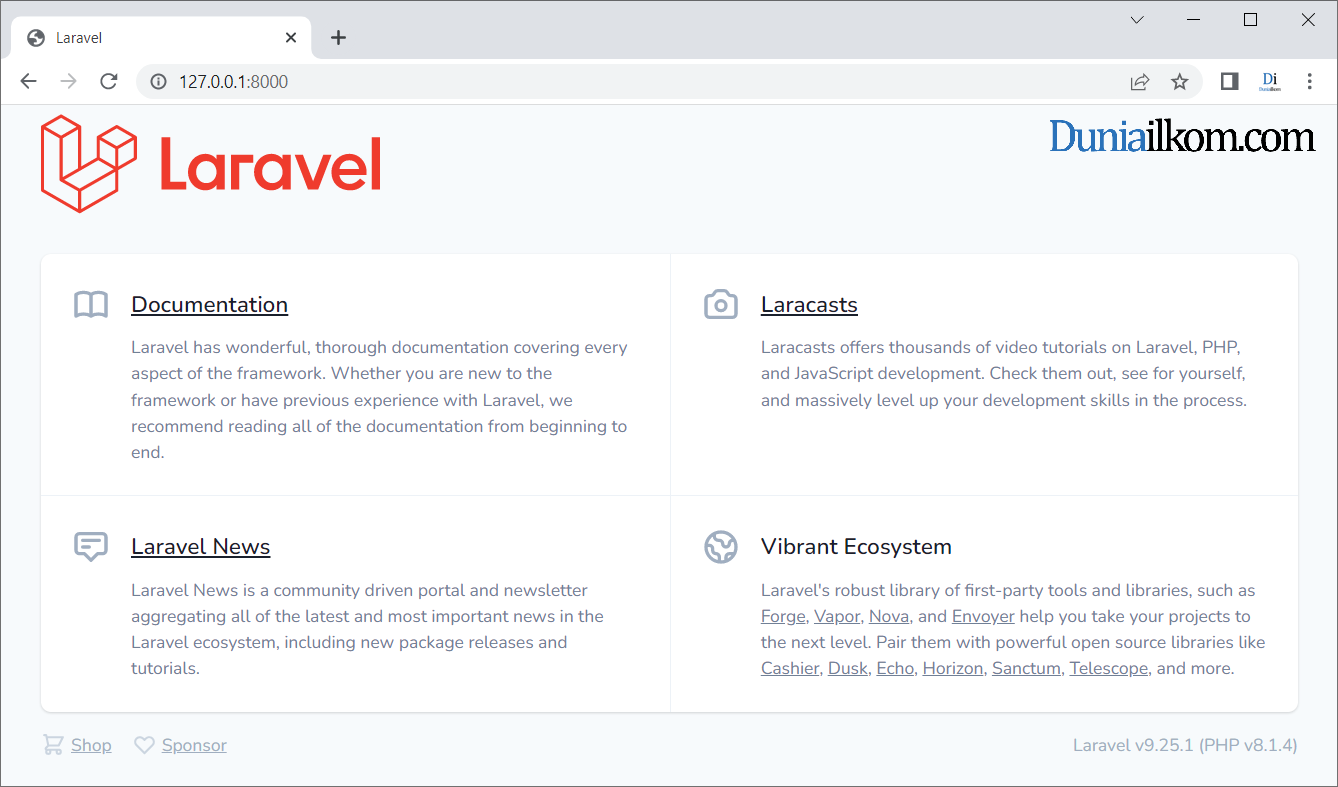Follow the Echo link

pyautogui.click(x=896, y=669)
